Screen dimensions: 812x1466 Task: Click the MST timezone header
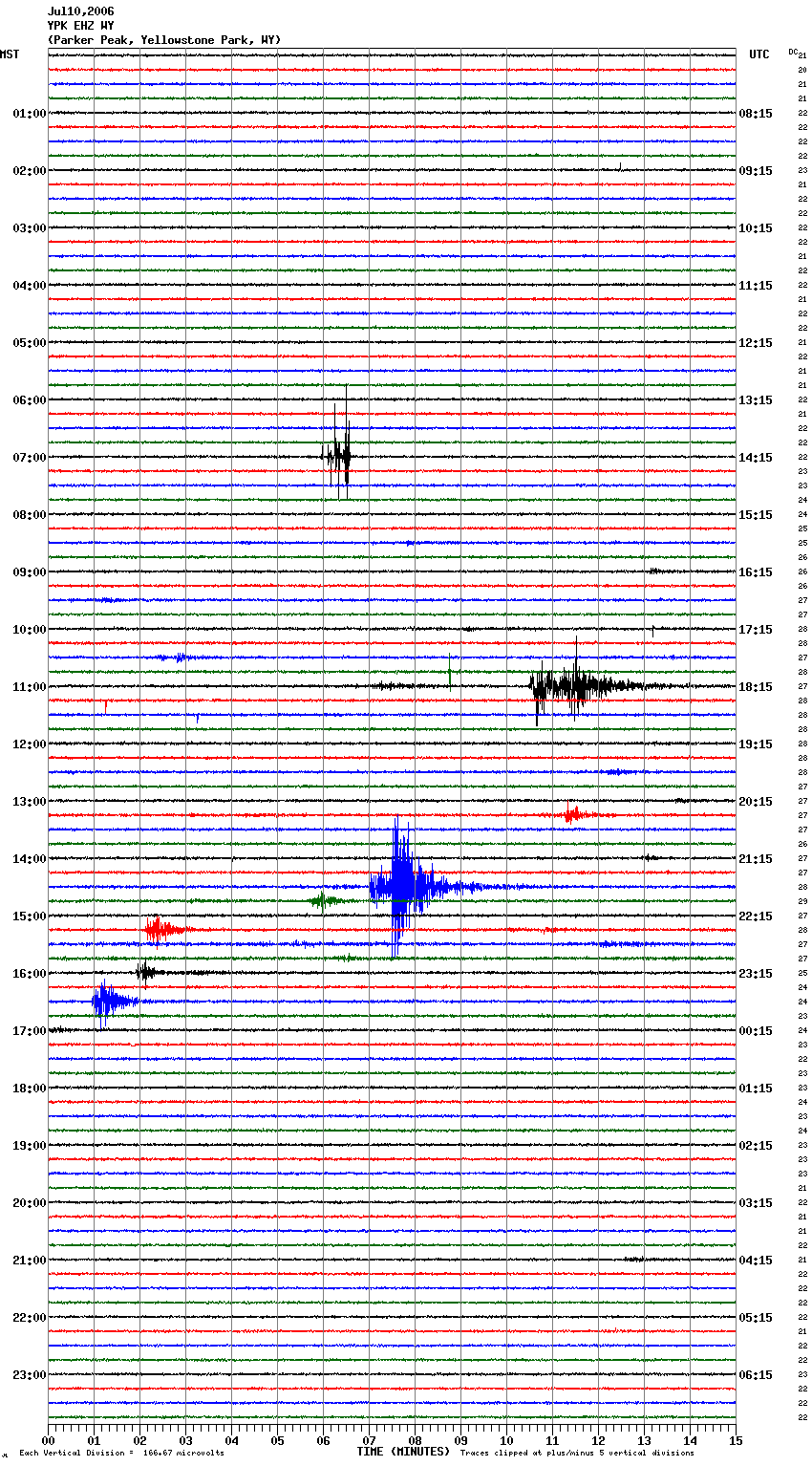point(10,54)
